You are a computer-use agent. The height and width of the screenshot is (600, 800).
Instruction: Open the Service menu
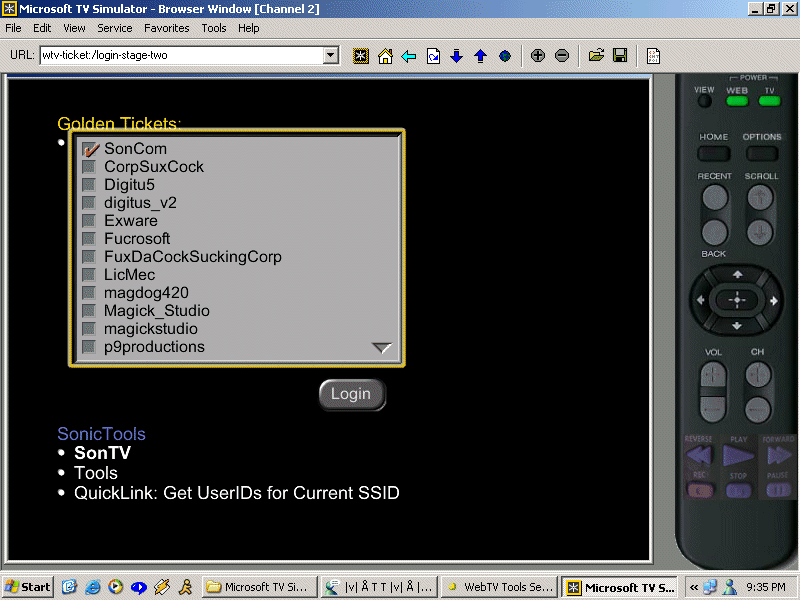pyautogui.click(x=115, y=28)
